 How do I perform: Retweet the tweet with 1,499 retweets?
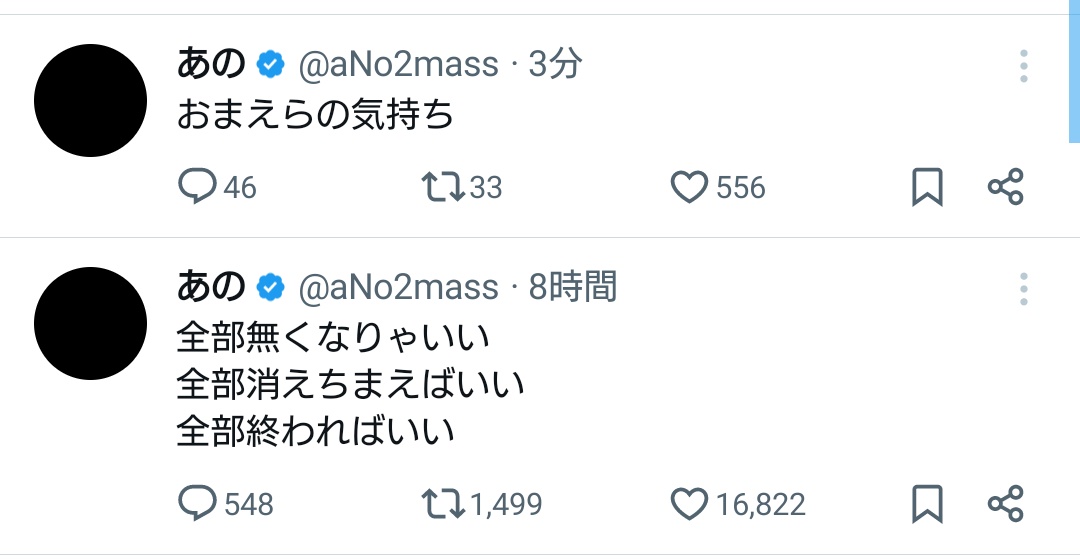(x=441, y=503)
